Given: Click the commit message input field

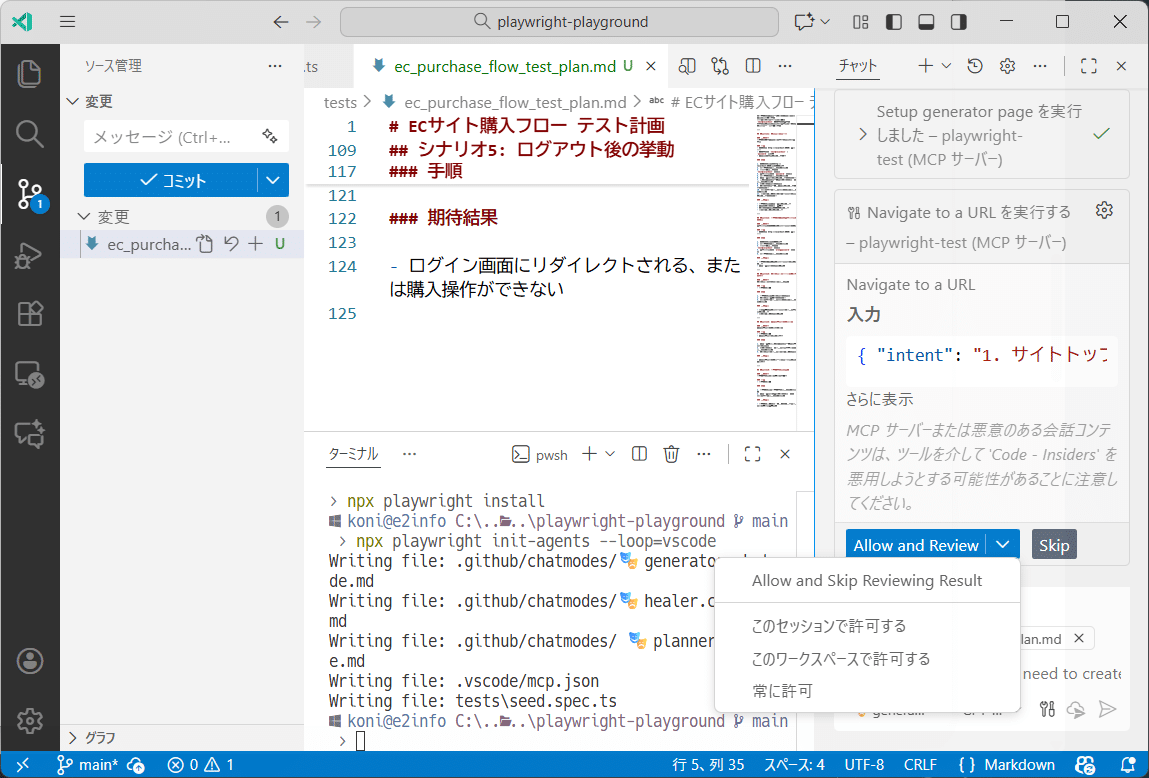Looking at the screenshot, I should [x=170, y=137].
